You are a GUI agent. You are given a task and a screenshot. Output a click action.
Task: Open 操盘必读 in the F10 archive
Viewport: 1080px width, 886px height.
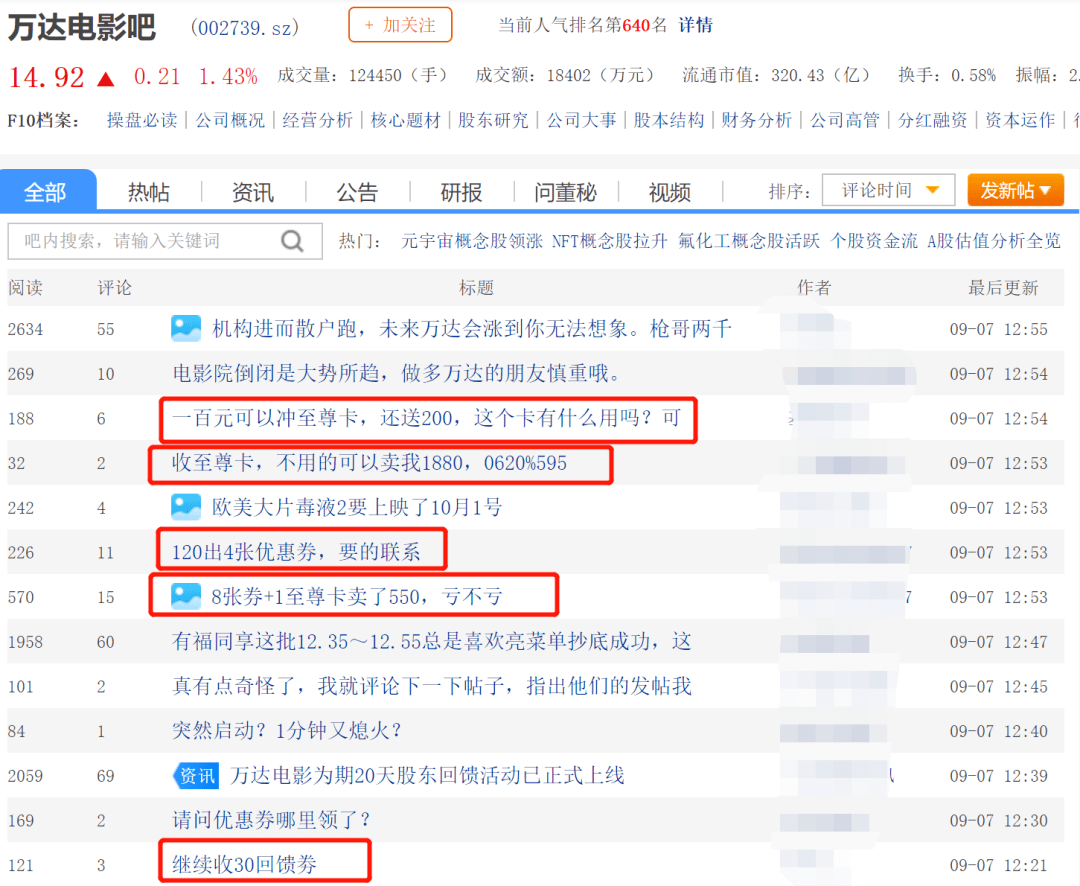[x=142, y=120]
